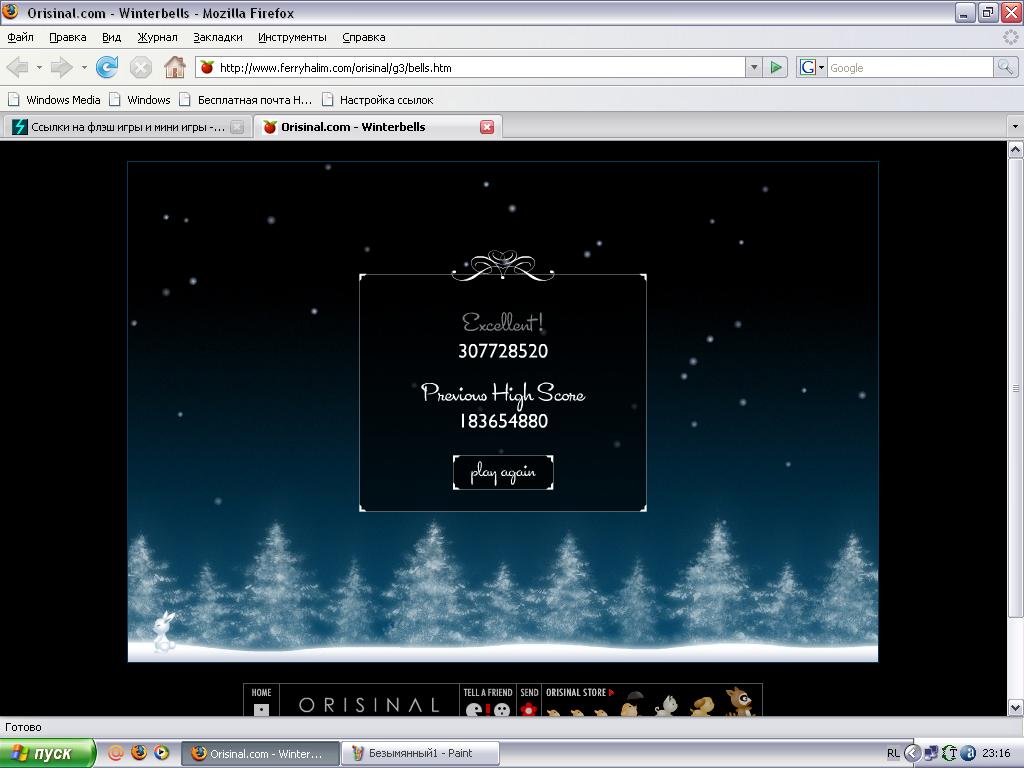Open the Бесплатная почта bookmark

tap(246, 100)
